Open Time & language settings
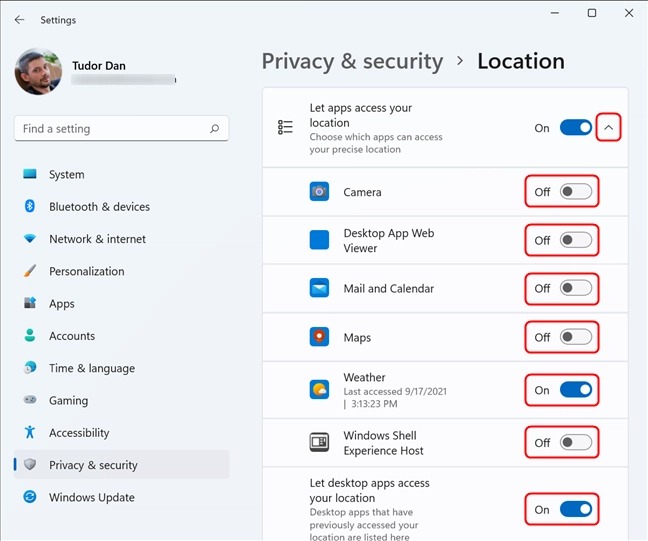The height and width of the screenshot is (541, 648). tap(122, 368)
